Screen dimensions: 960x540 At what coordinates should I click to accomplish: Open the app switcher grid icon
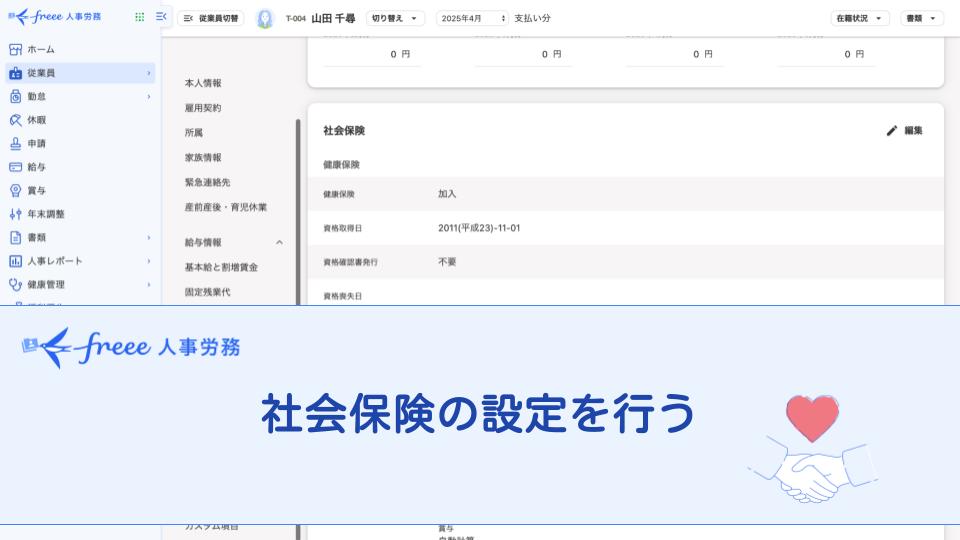point(140,17)
